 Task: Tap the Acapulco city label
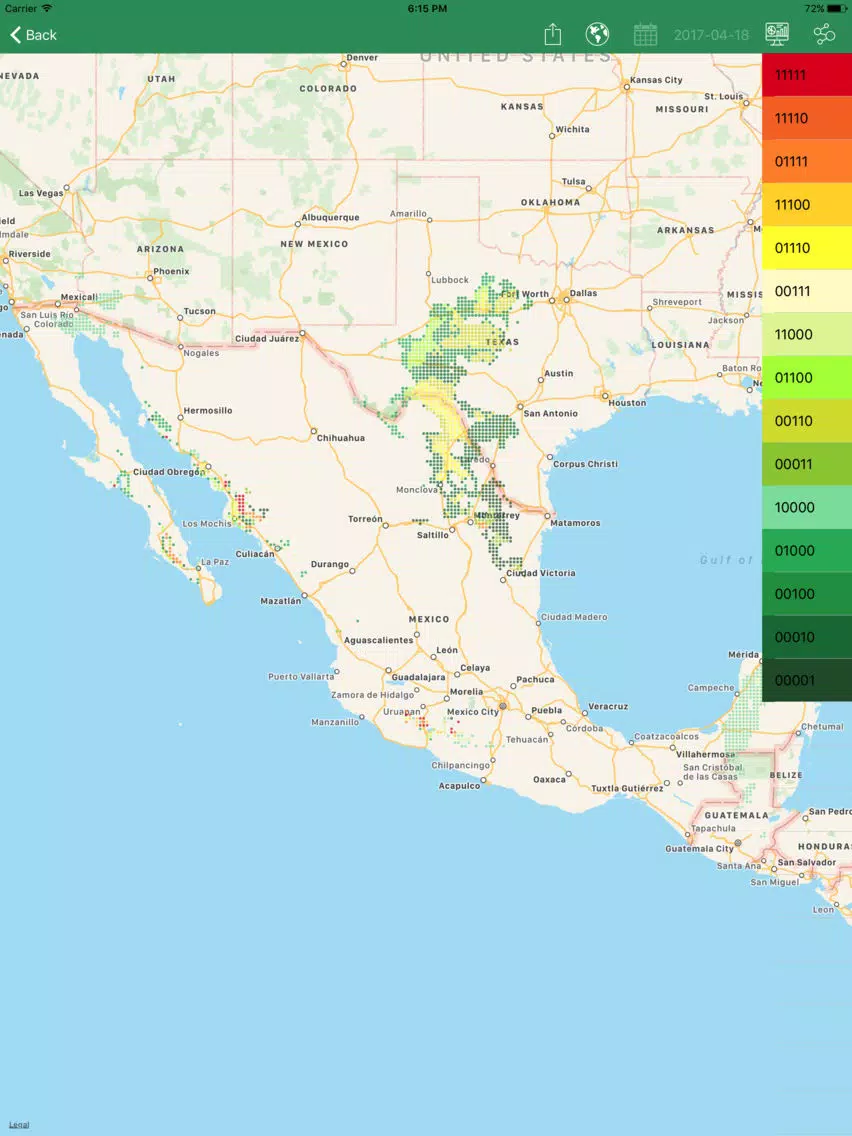click(459, 785)
